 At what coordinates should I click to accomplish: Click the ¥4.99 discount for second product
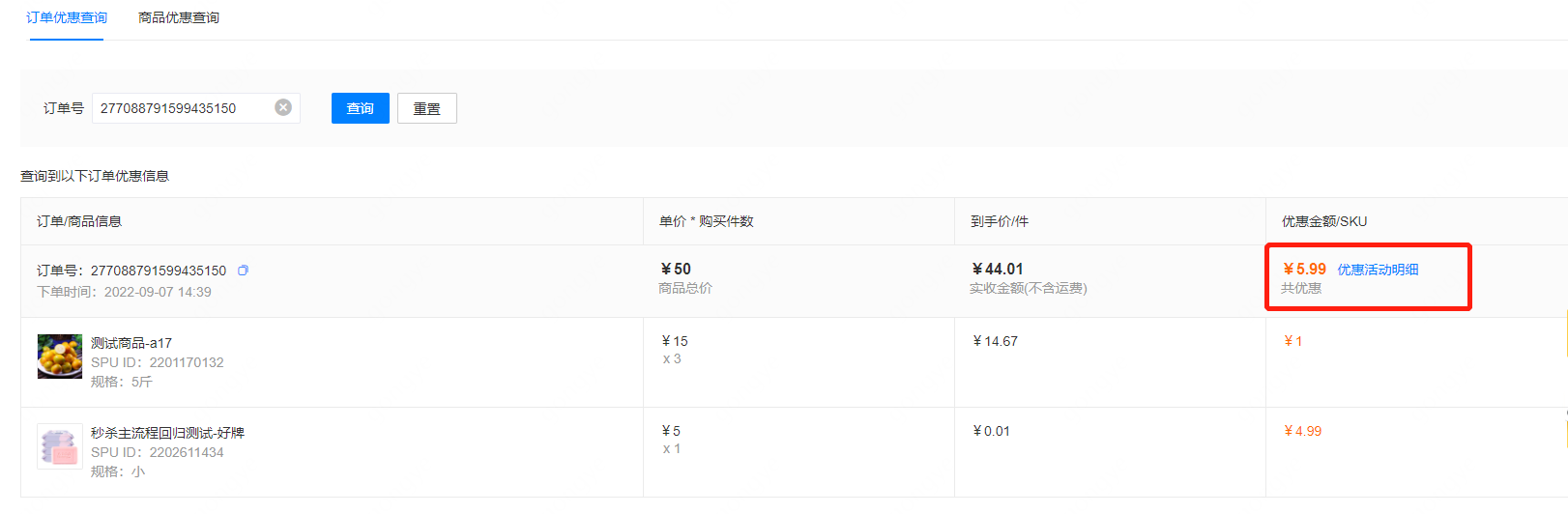[1303, 431]
